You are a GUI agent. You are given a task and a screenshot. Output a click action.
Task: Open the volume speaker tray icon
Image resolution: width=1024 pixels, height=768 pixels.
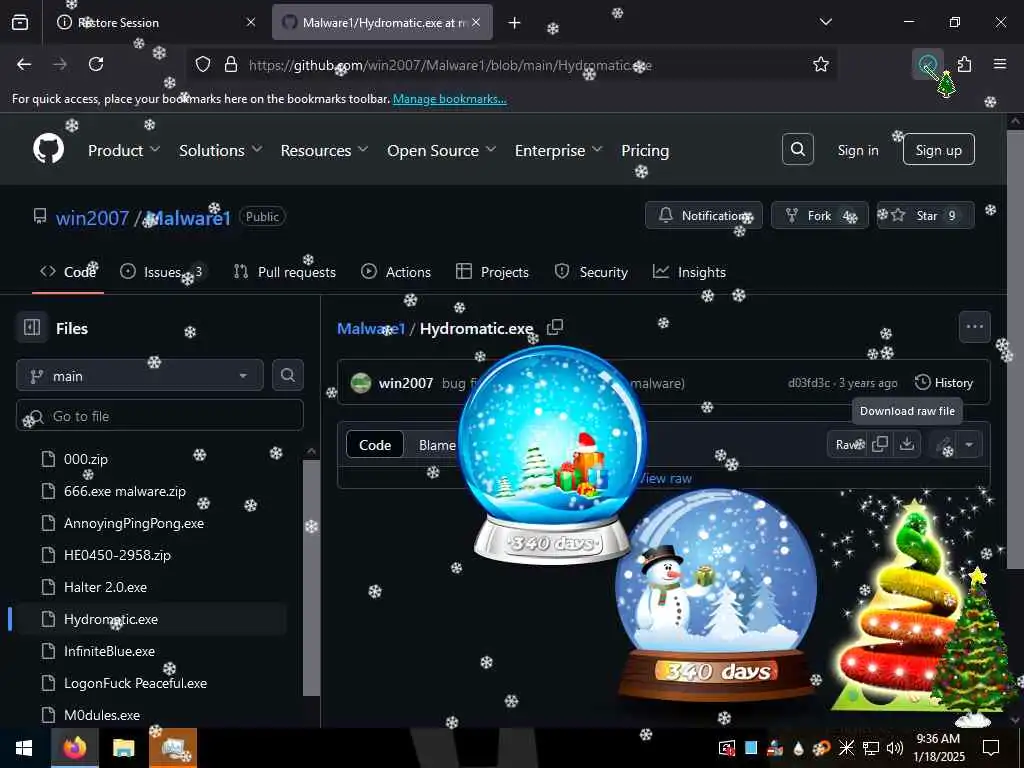[895, 748]
